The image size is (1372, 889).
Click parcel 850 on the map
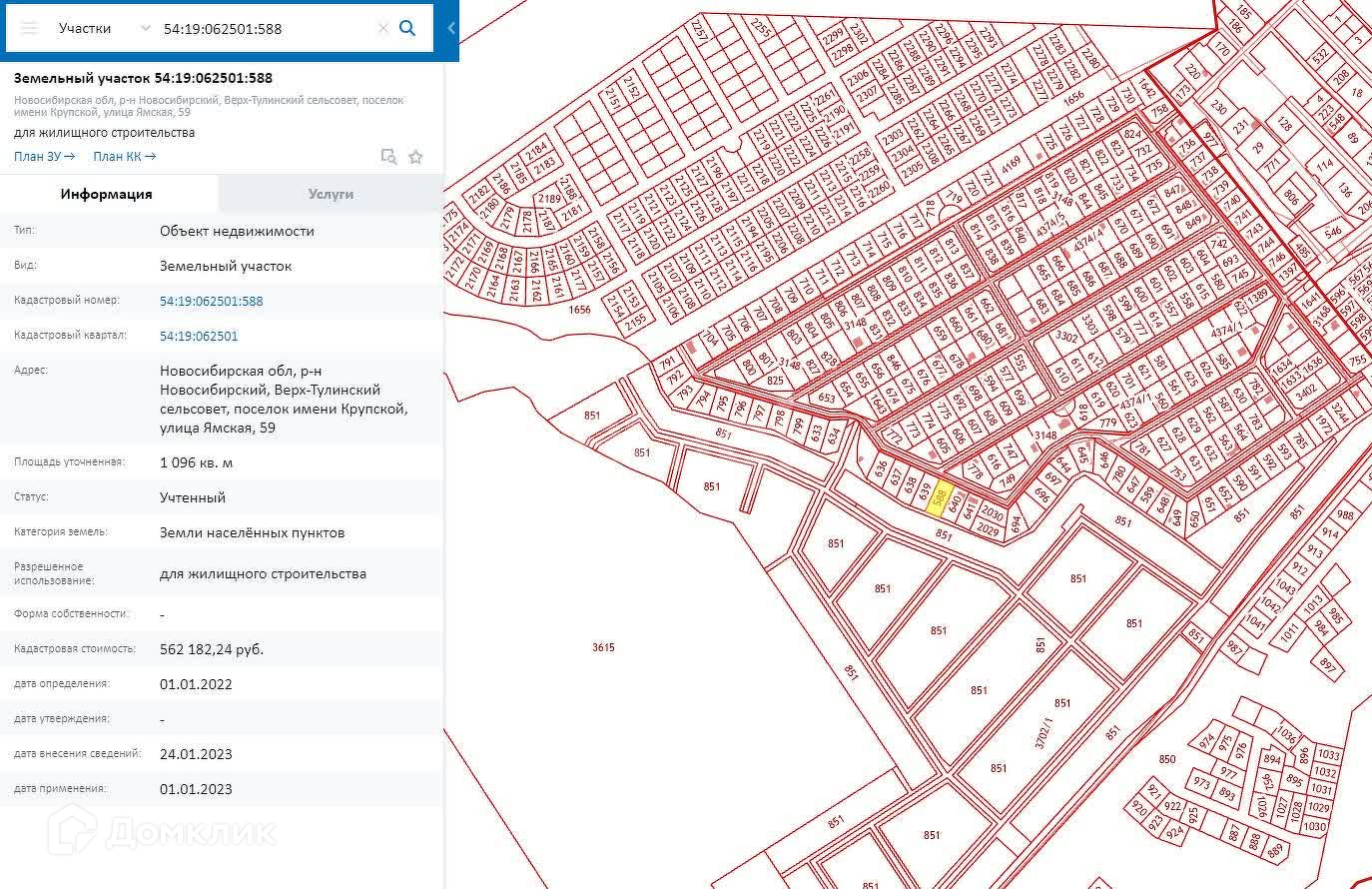tap(1167, 759)
